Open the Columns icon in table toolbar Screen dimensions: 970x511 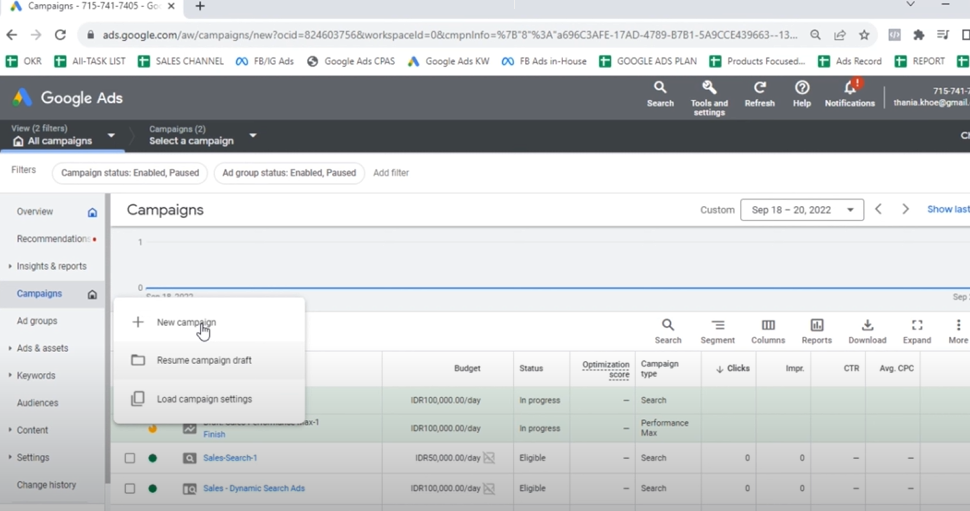(767, 326)
